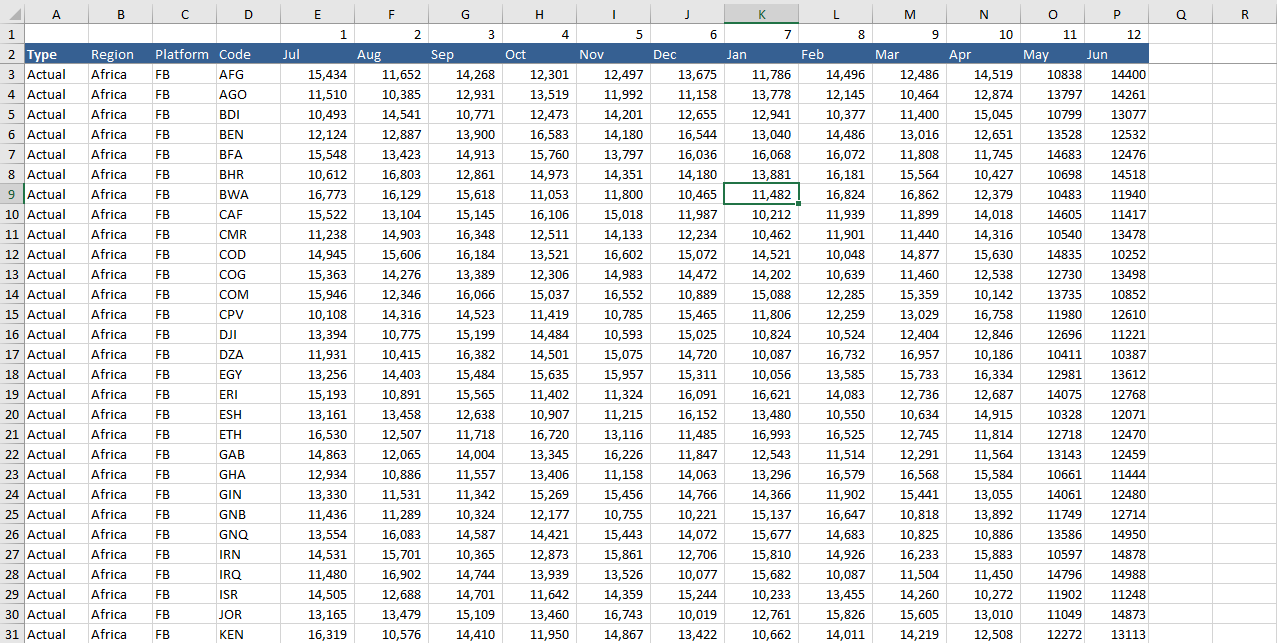Image resolution: width=1277 pixels, height=643 pixels.
Task: Click the Mar header cell
Action: tap(909, 54)
